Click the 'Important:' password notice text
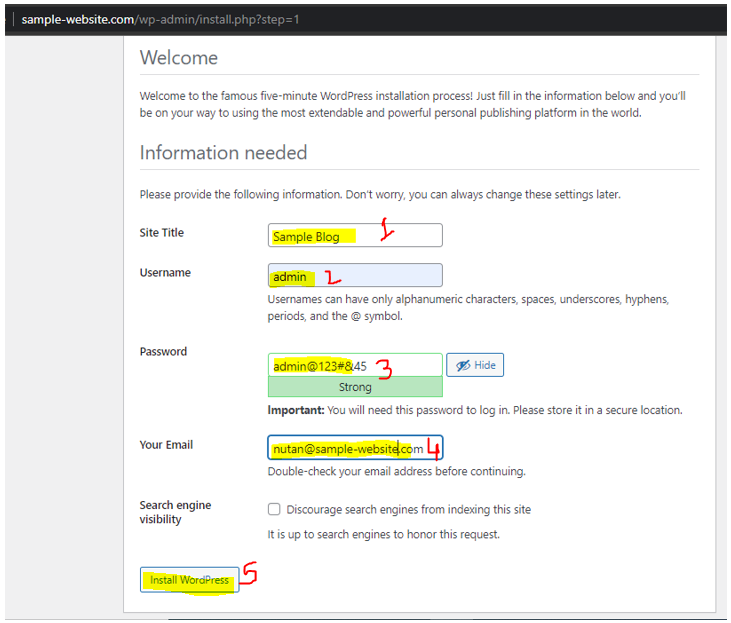The image size is (731, 623). click(x=475, y=410)
